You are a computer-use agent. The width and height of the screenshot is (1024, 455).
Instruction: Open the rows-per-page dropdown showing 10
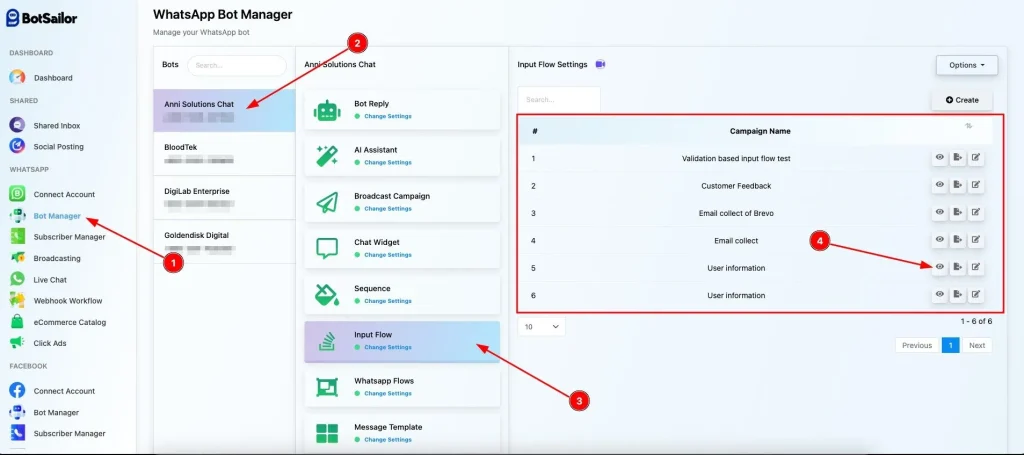coord(541,326)
